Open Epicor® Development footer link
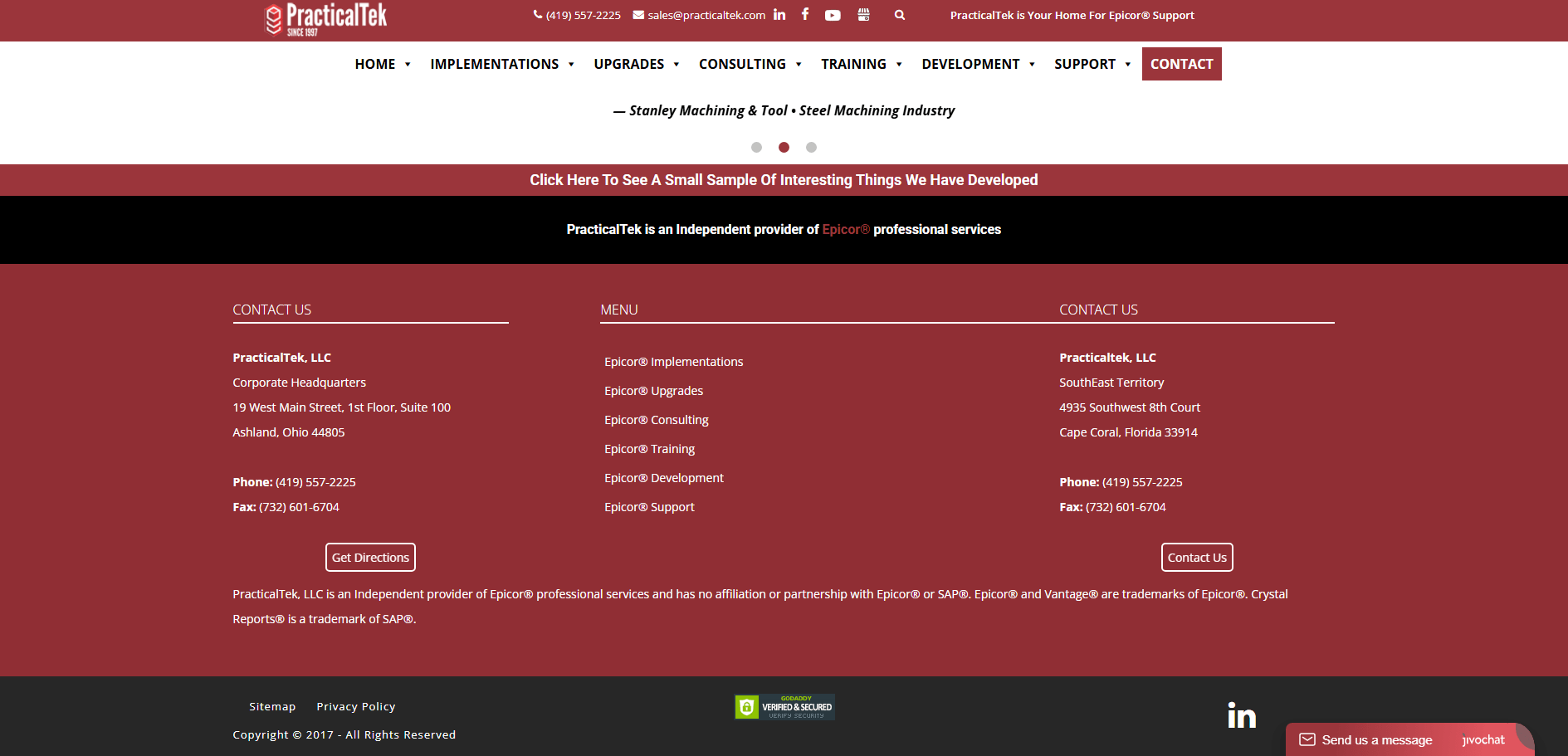Image resolution: width=1568 pixels, height=756 pixels. pyautogui.click(x=664, y=478)
